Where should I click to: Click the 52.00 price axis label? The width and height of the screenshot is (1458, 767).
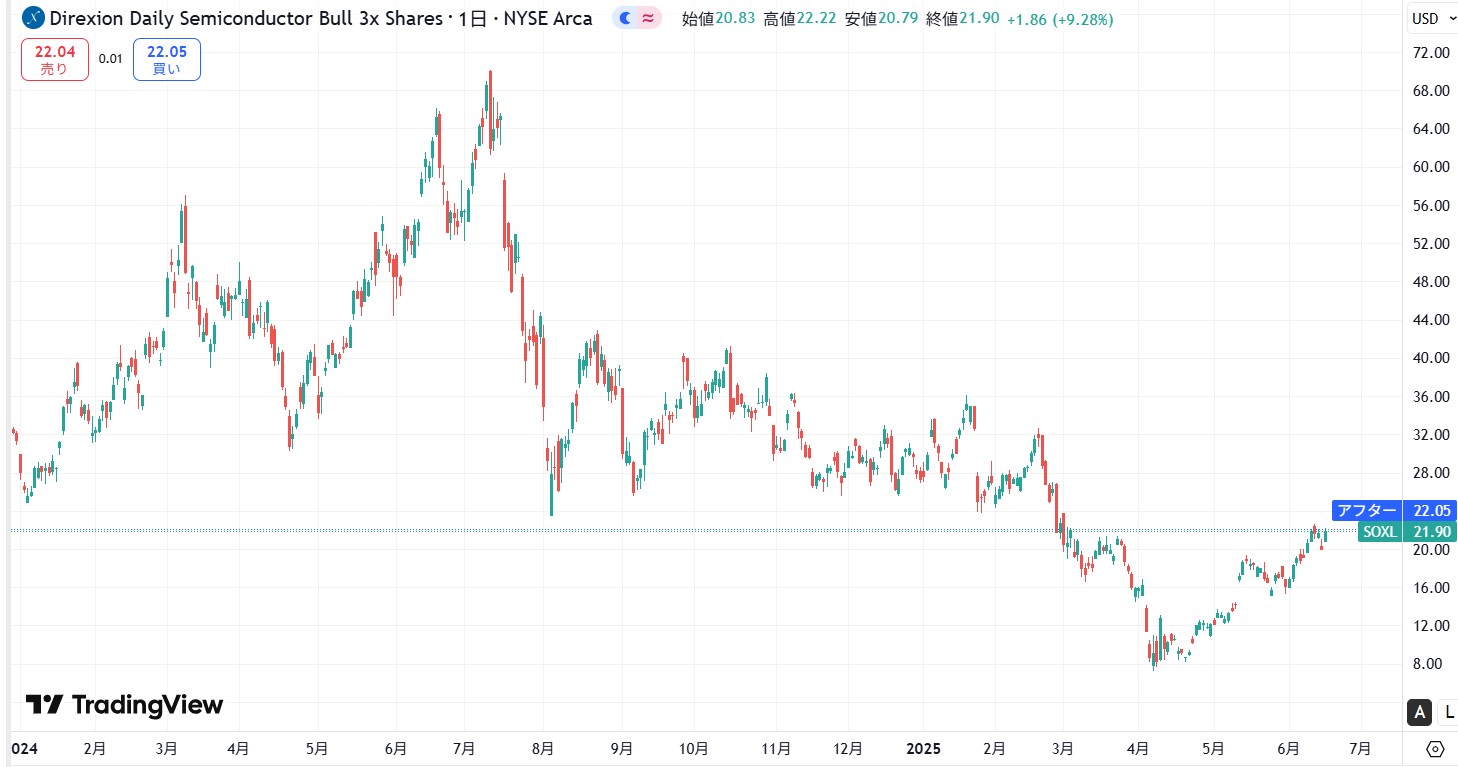pyautogui.click(x=1429, y=244)
